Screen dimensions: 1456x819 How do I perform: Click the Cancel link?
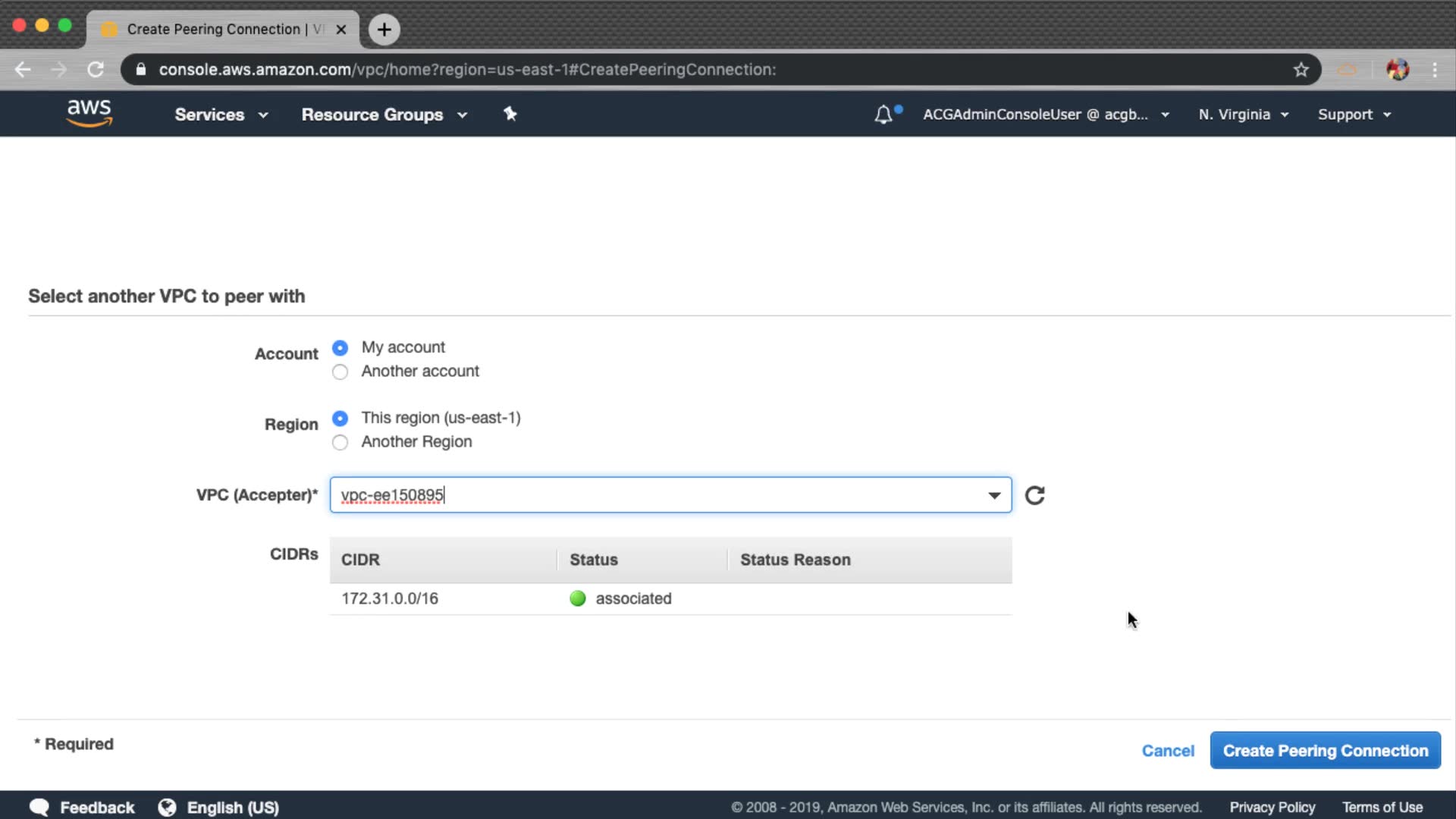point(1168,751)
